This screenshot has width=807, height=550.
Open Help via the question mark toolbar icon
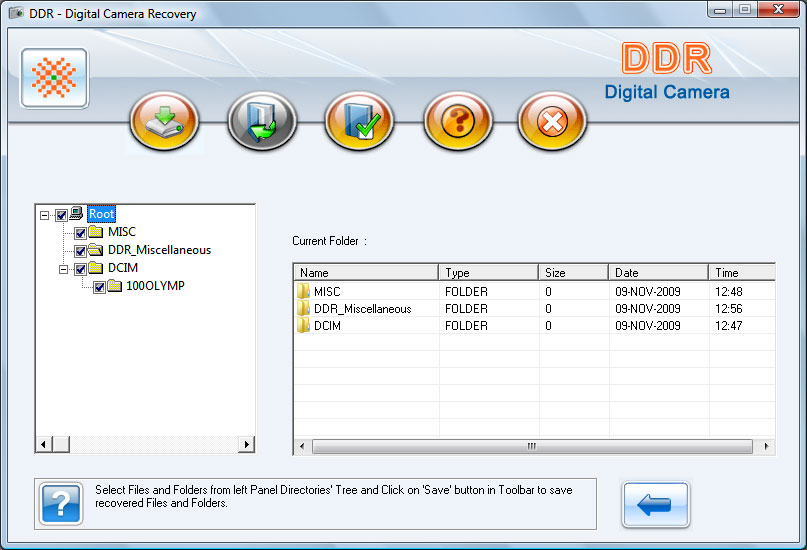coord(458,121)
